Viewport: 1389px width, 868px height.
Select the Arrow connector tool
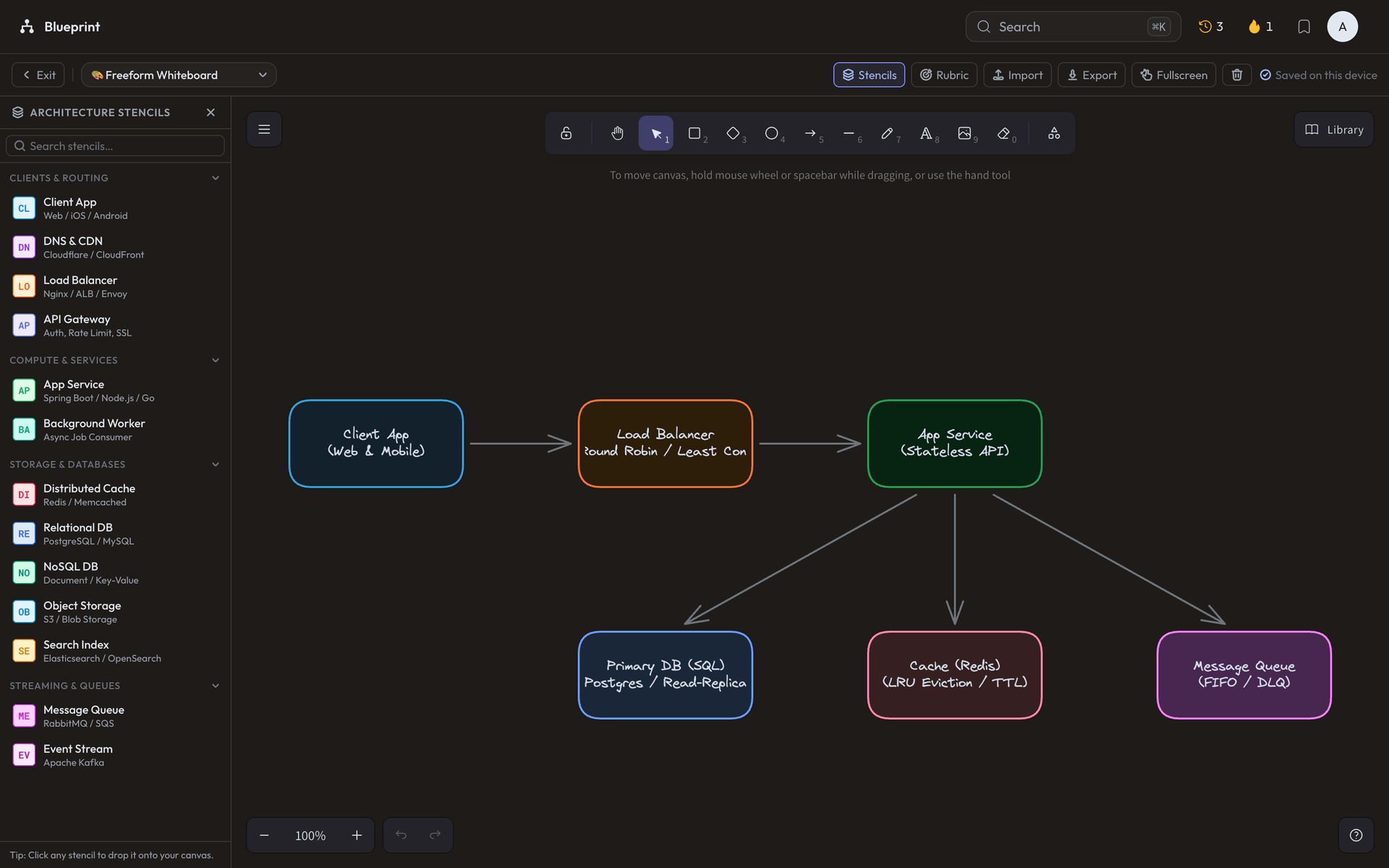click(x=810, y=133)
